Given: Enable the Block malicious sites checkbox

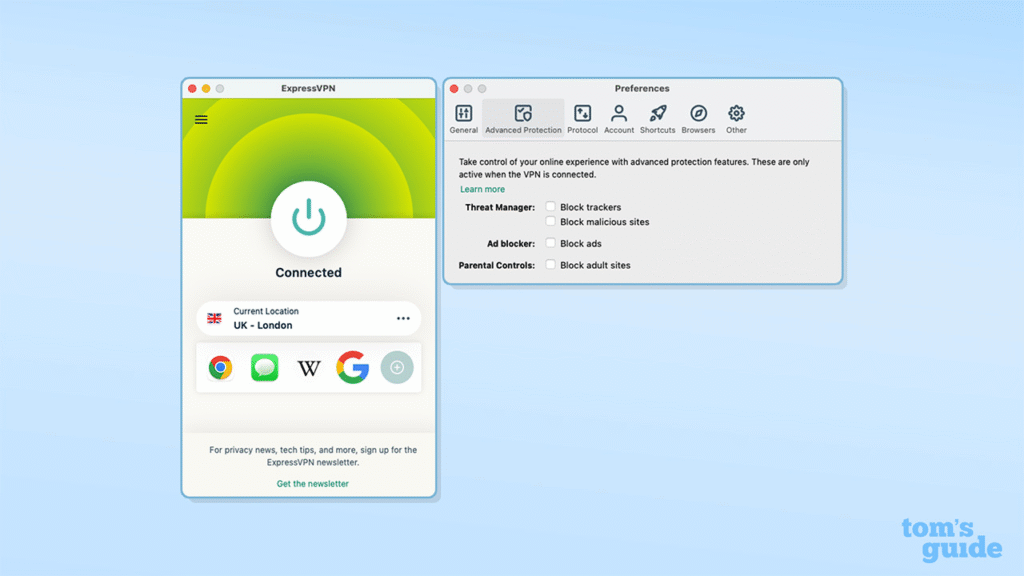Looking at the screenshot, I should coord(550,222).
